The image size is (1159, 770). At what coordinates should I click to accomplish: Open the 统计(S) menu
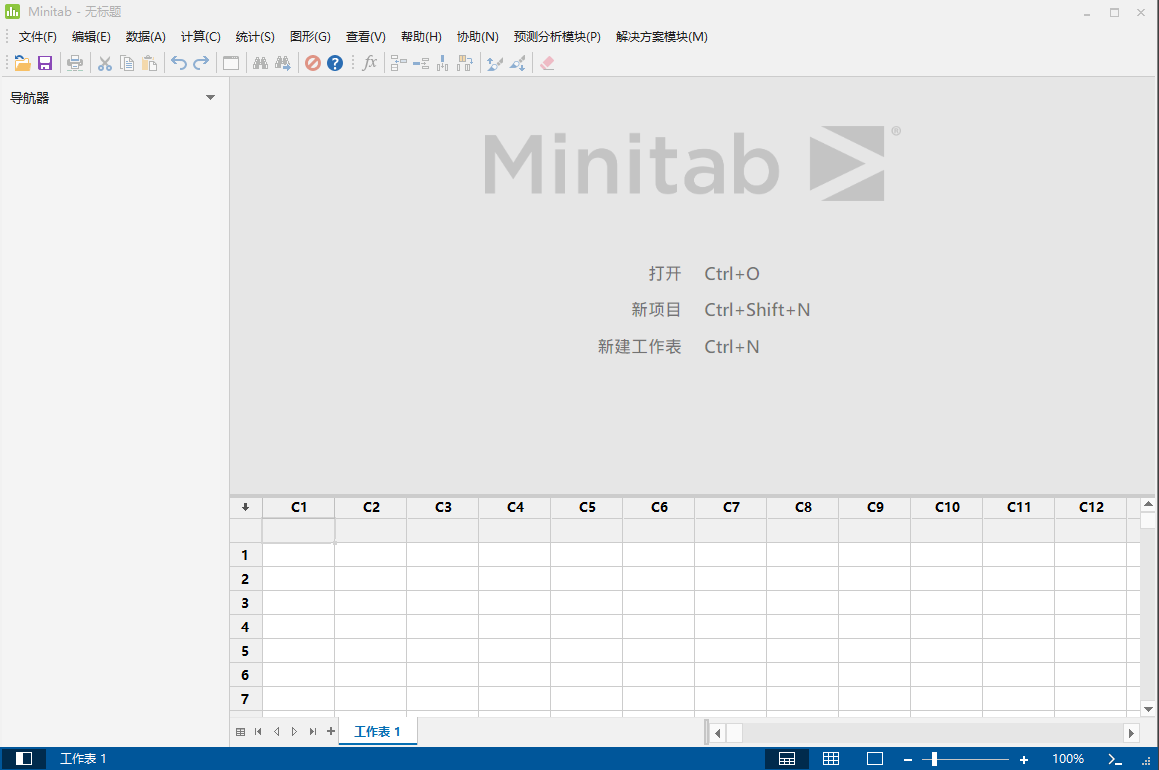(255, 37)
